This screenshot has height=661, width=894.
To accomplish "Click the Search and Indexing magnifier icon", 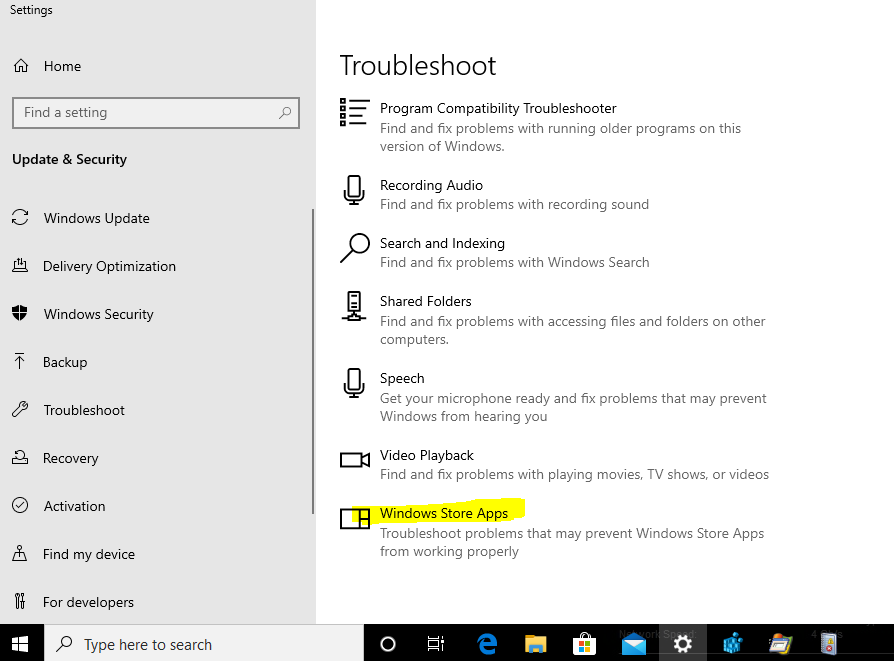I will (355, 248).
